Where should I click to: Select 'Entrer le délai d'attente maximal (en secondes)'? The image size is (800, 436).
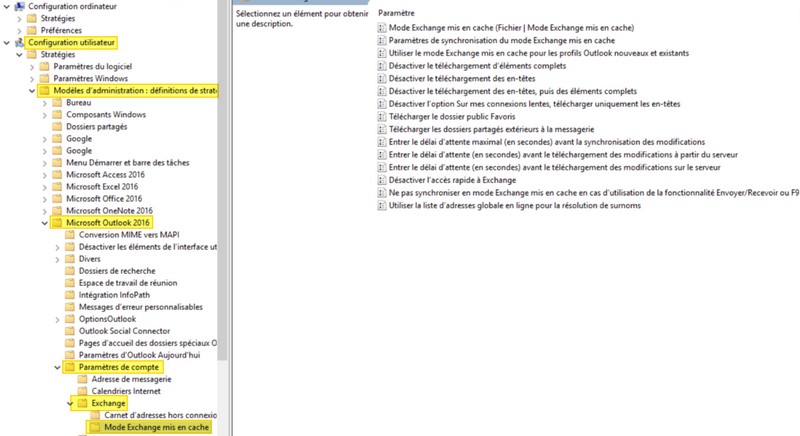546,142
